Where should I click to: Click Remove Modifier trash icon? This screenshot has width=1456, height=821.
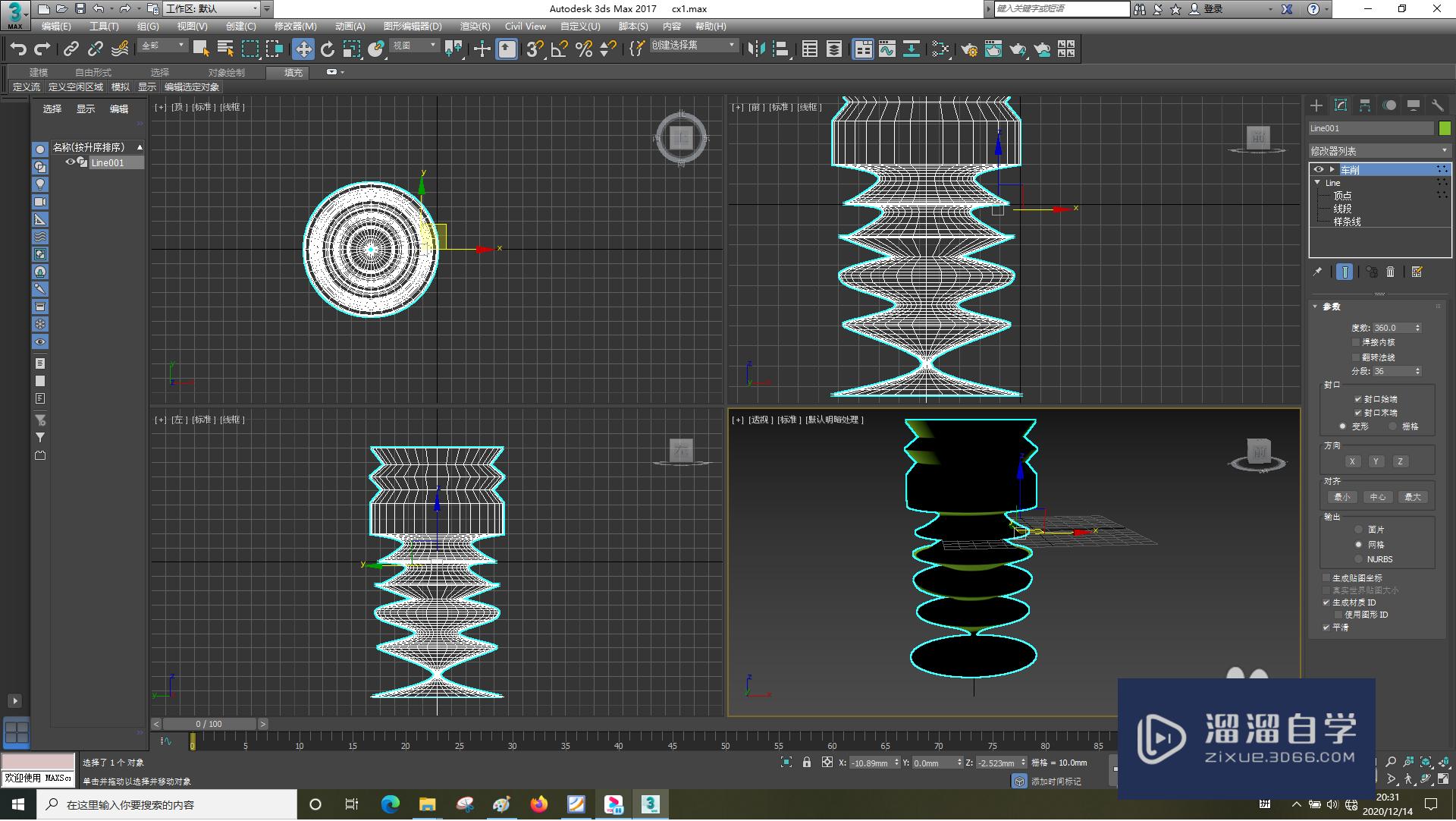click(1390, 272)
